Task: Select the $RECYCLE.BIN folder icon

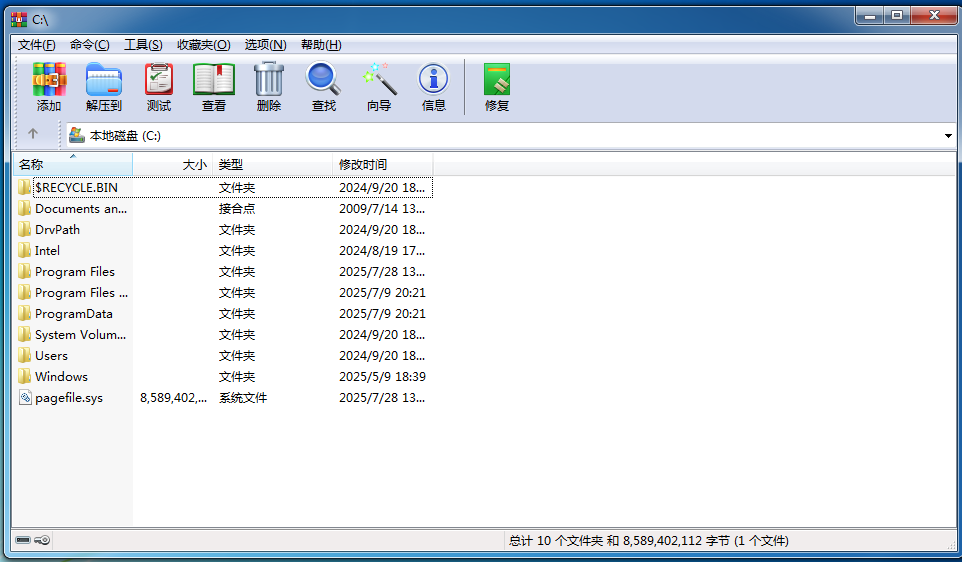Action: [25, 187]
